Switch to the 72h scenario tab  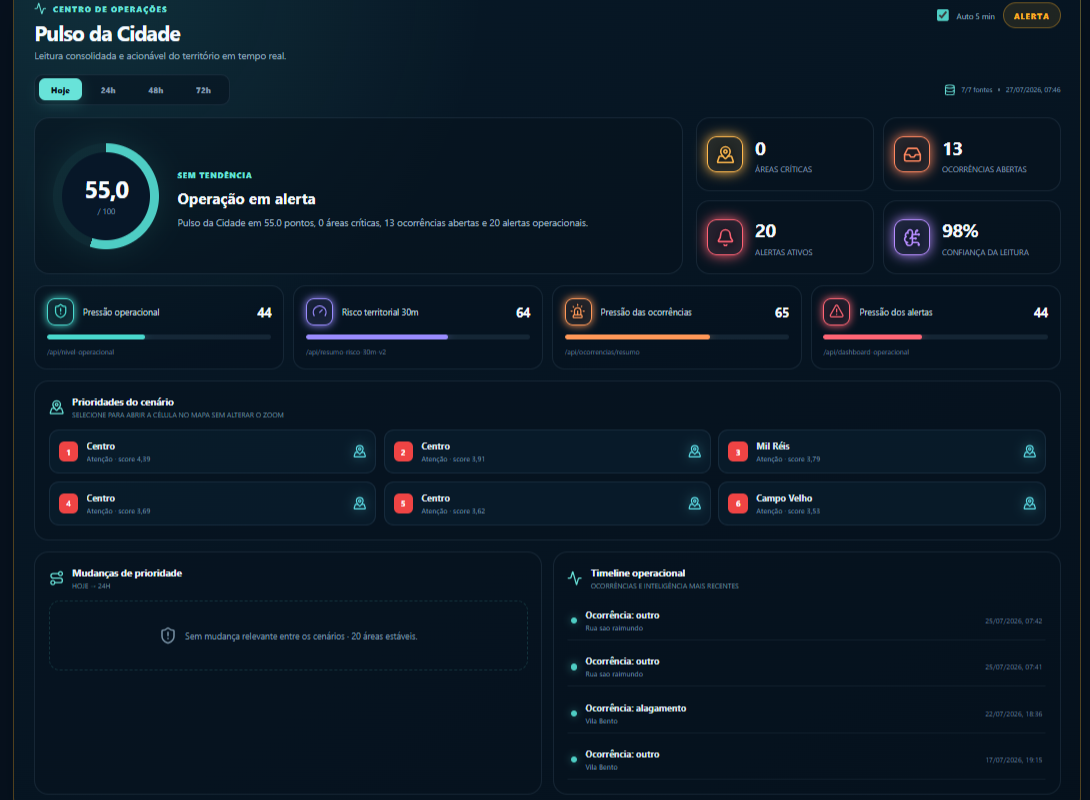(203, 90)
